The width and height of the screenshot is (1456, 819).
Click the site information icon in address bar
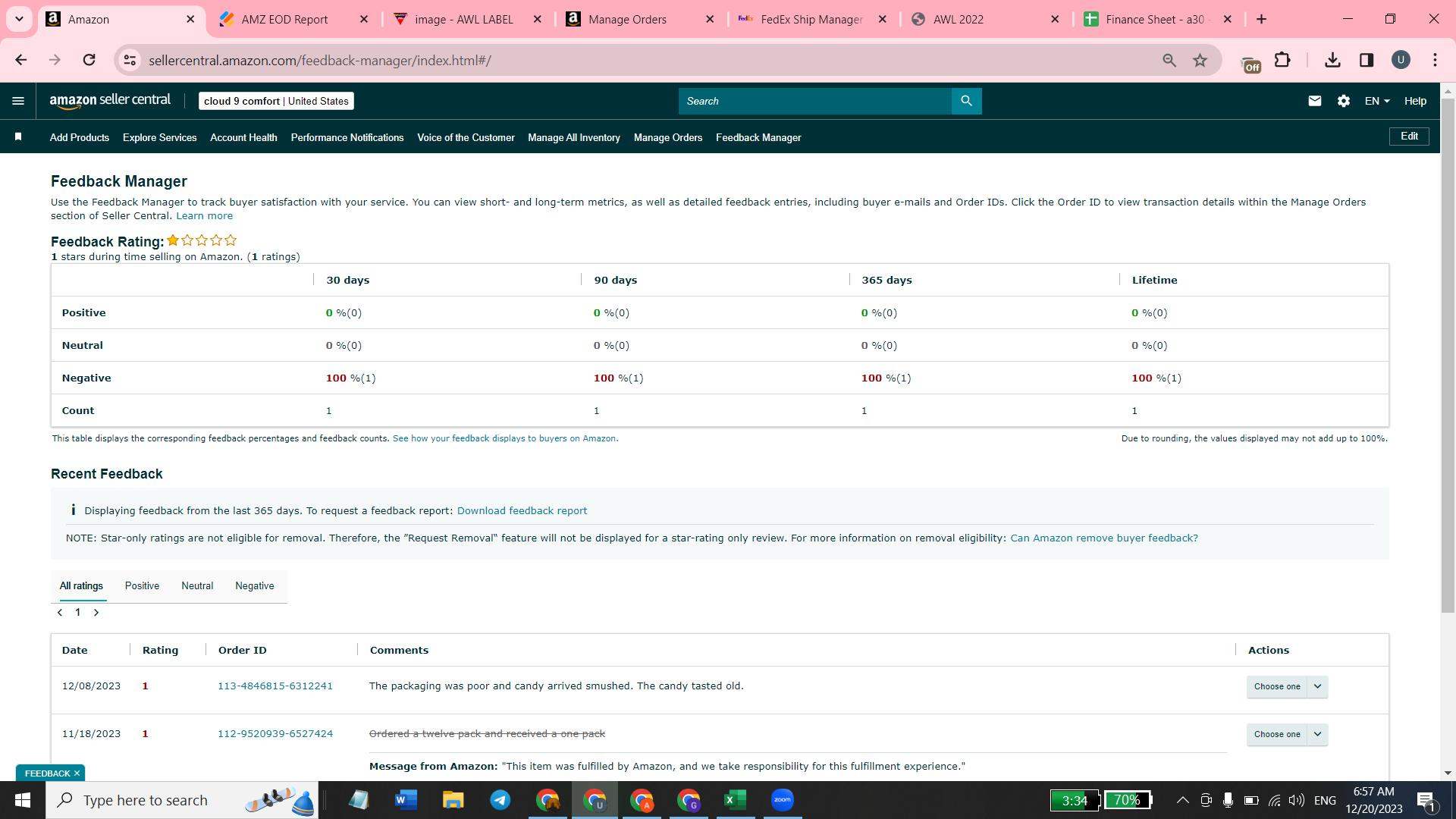[x=130, y=60]
